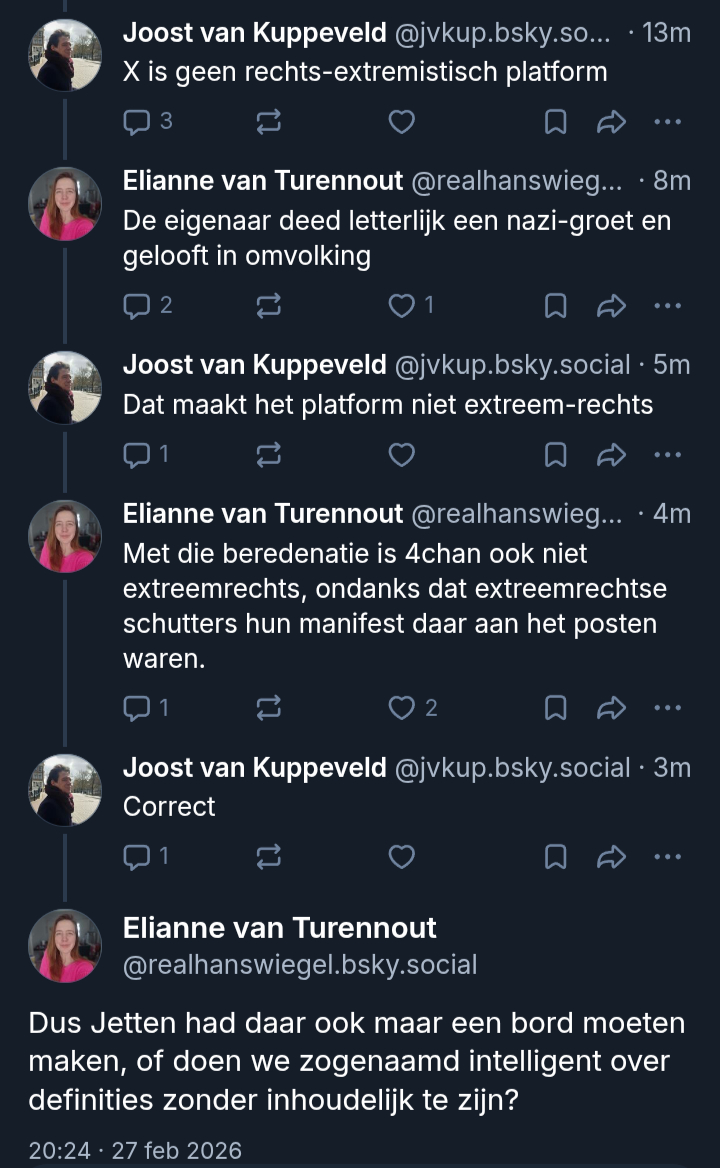720x1168 pixels.
Task: Click the 20:24 · 27 feb 2026 timestamp
Action: point(135,1150)
